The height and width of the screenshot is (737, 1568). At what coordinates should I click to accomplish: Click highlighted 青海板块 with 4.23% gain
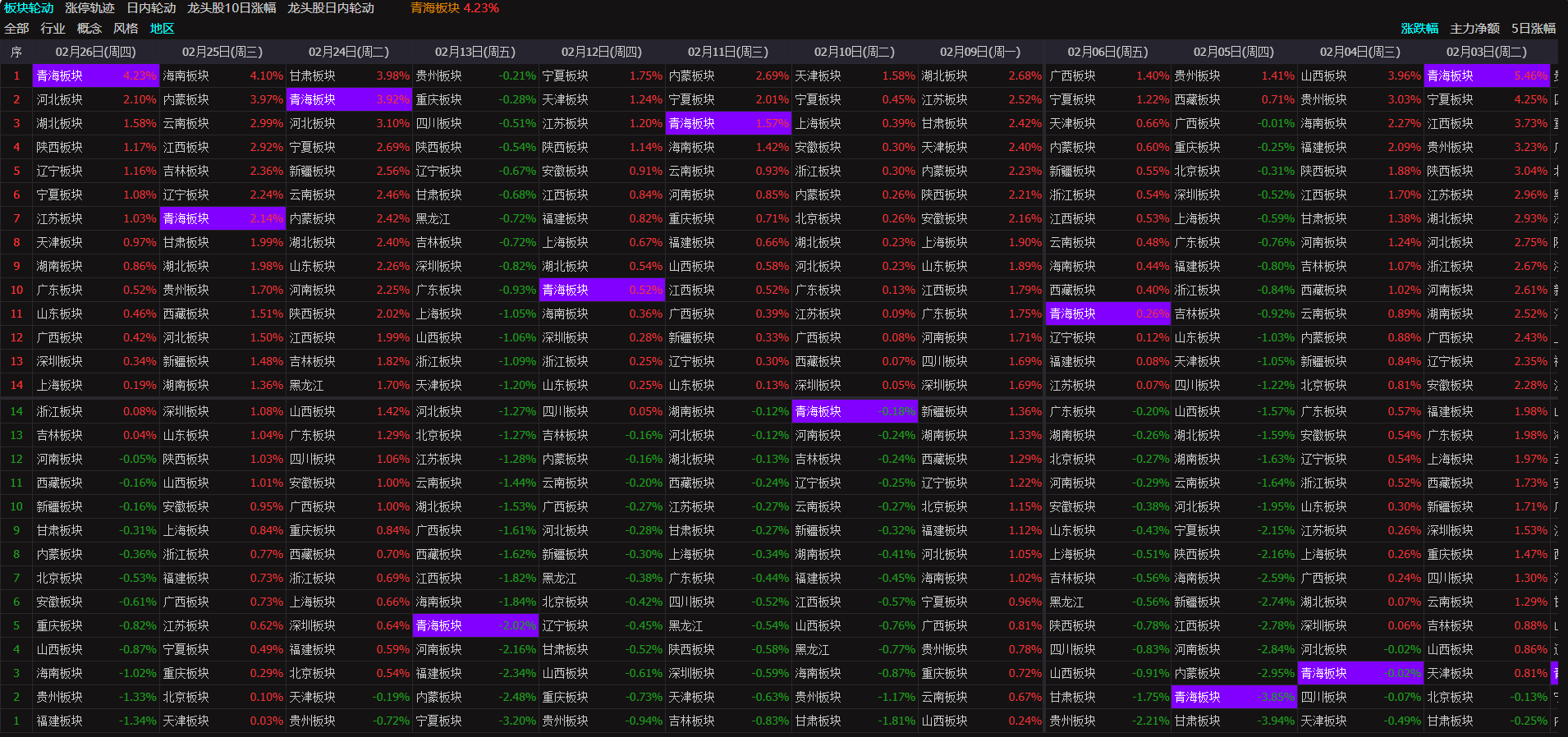pyautogui.click(x=95, y=76)
